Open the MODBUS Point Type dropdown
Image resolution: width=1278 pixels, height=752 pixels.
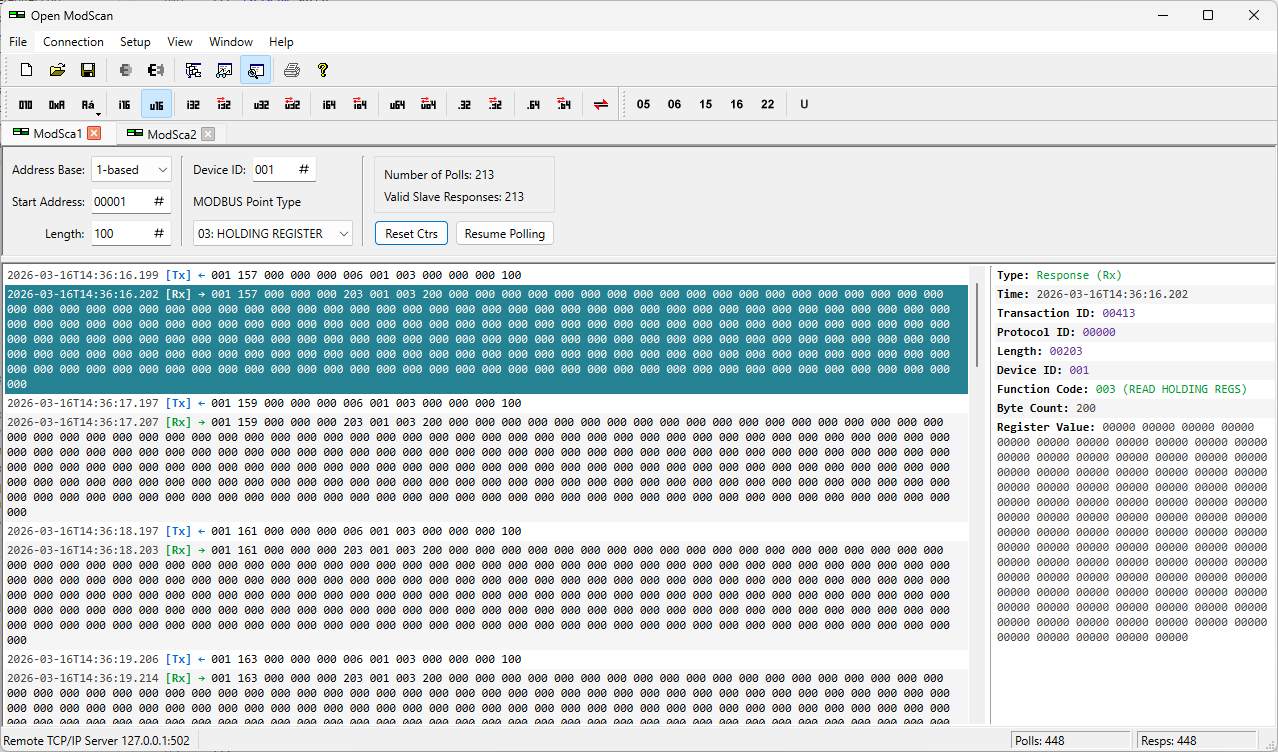pos(272,232)
